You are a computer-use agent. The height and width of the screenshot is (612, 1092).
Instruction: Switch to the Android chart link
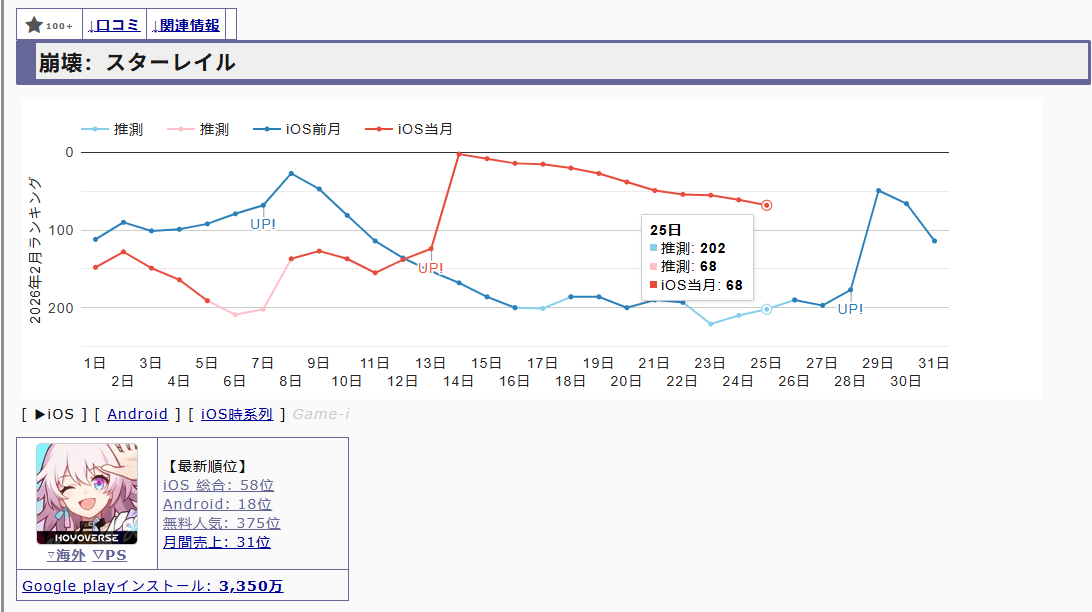coord(137,414)
